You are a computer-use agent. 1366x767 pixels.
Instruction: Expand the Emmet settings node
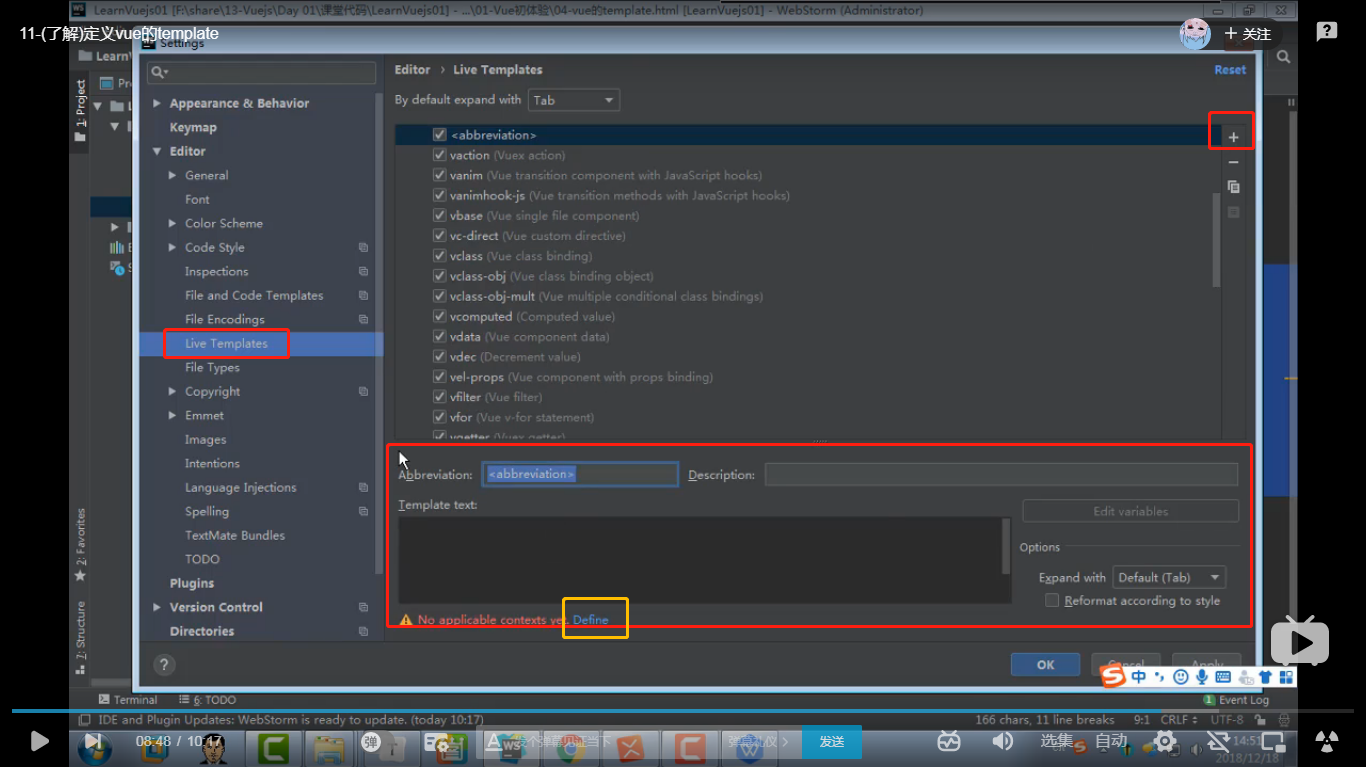173,415
